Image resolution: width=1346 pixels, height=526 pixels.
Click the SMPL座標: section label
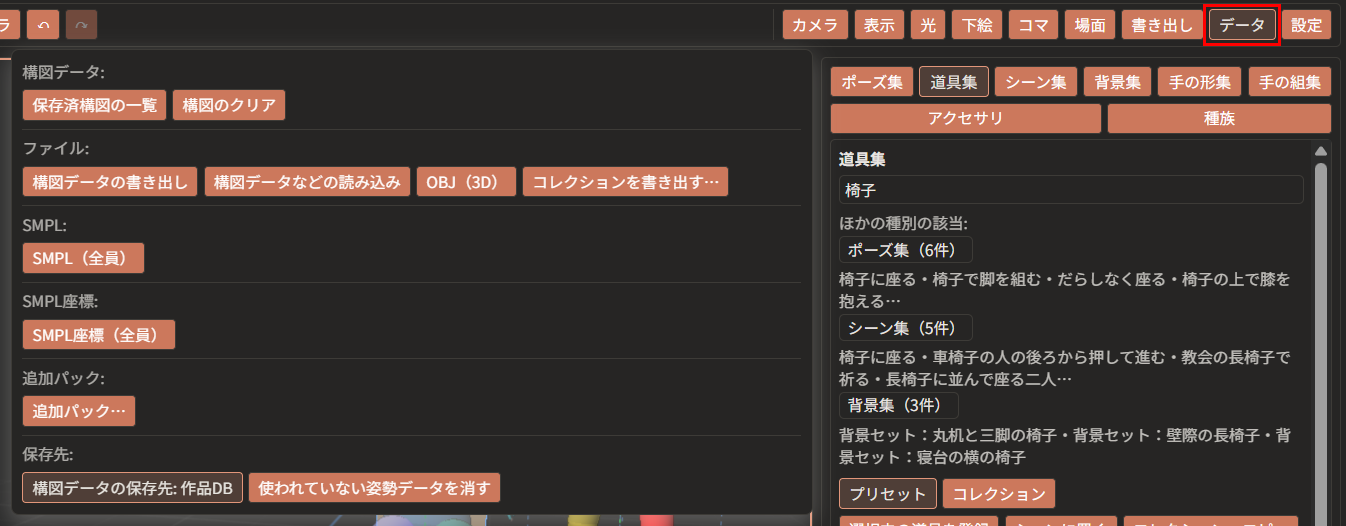pos(60,301)
